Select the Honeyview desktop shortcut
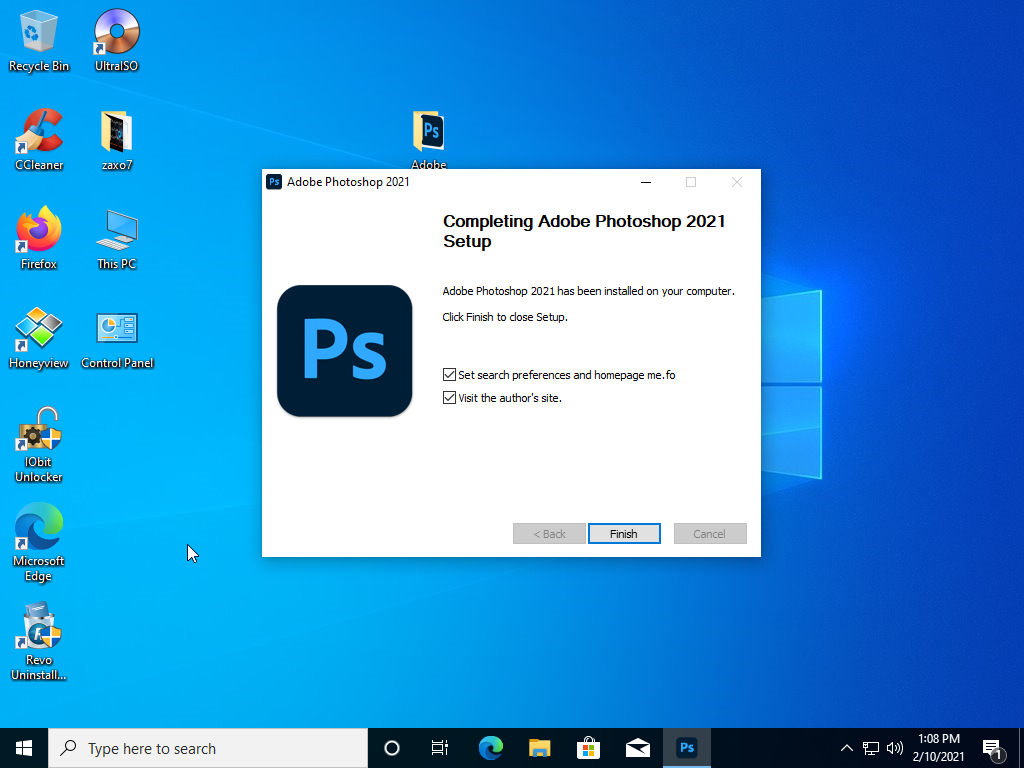 pos(39,338)
